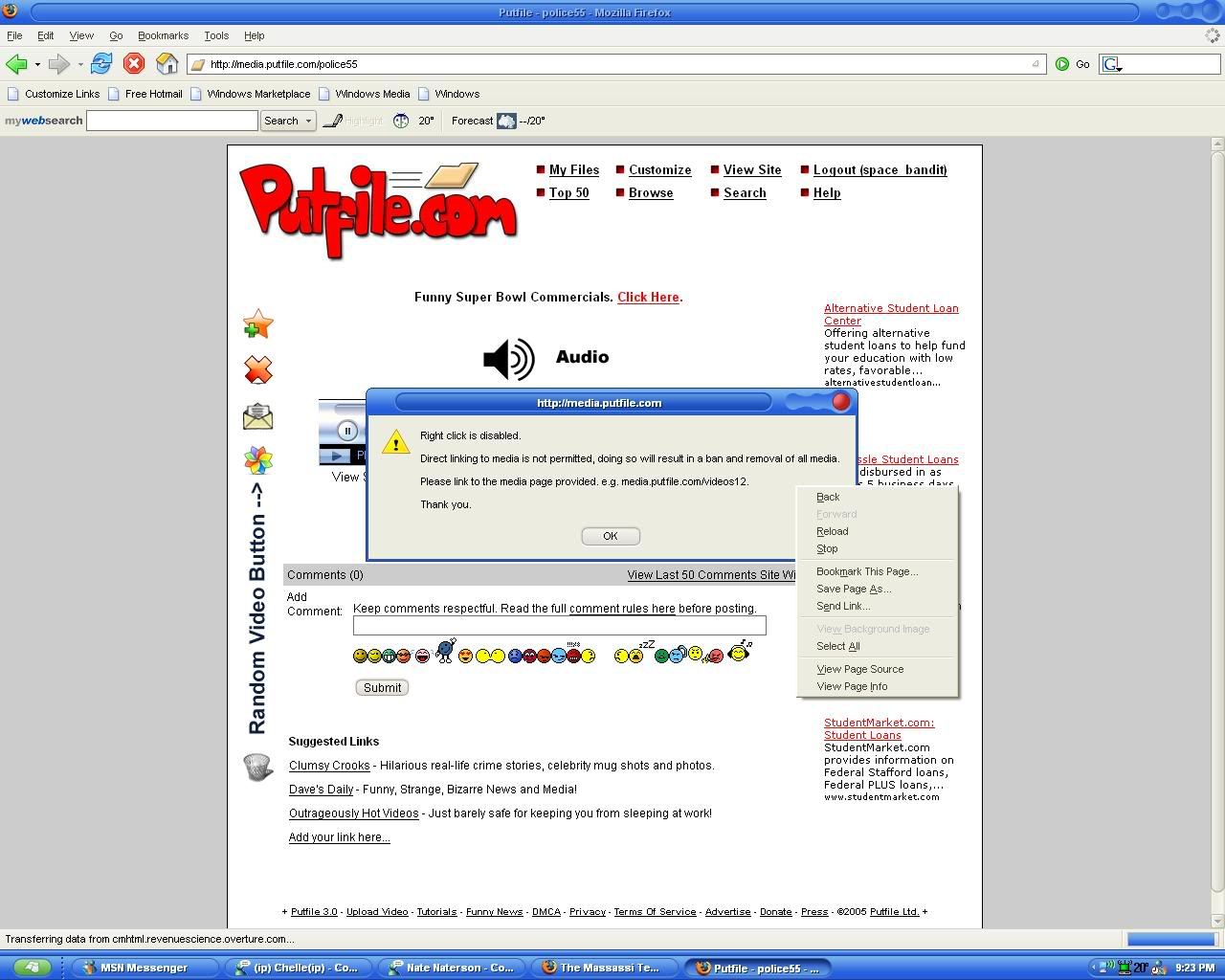The height and width of the screenshot is (980, 1225).
Task: Open the Forward history dropdown arrow
Action: click(x=80, y=65)
